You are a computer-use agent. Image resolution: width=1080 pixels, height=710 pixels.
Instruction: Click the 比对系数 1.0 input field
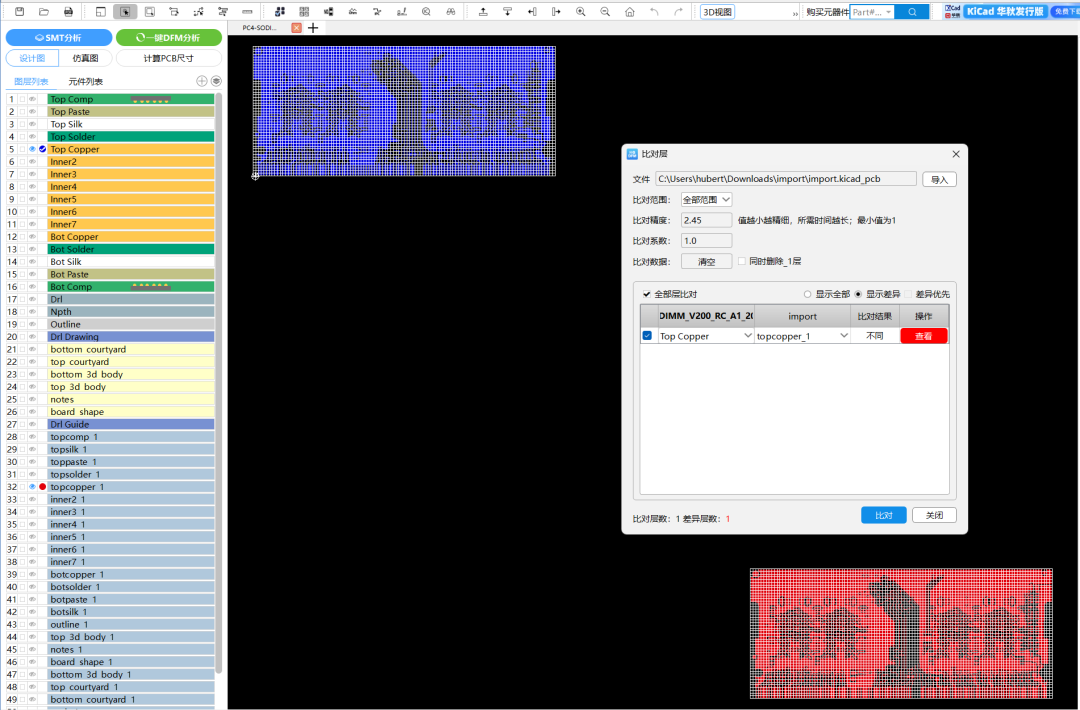[x=706, y=241]
